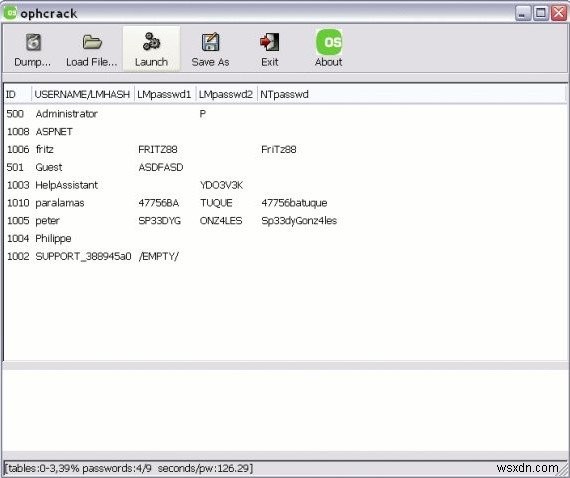The width and height of the screenshot is (570, 478).
Task: Click ID 1010 cell
Action: pos(18,203)
